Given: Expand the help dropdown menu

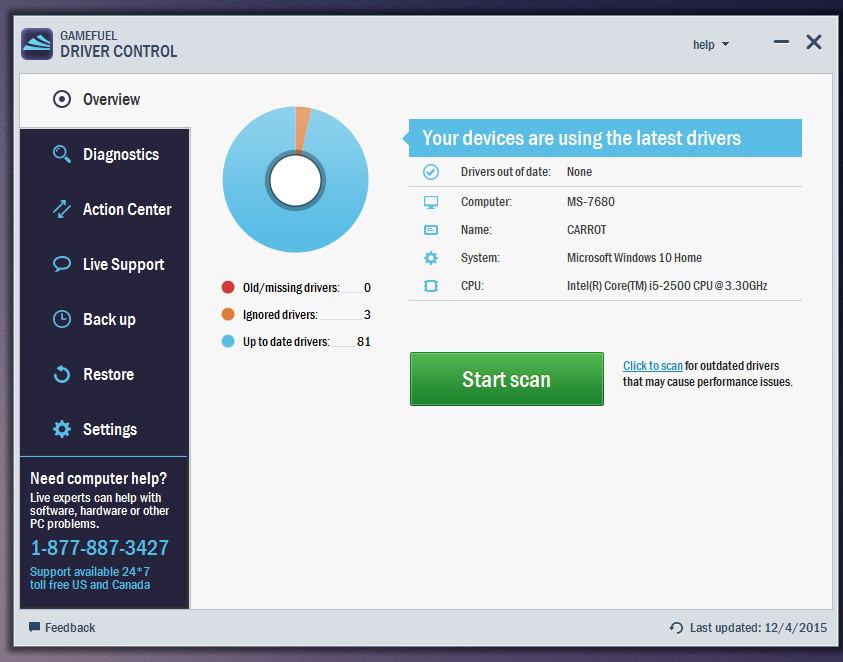Looking at the screenshot, I should [x=710, y=44].
